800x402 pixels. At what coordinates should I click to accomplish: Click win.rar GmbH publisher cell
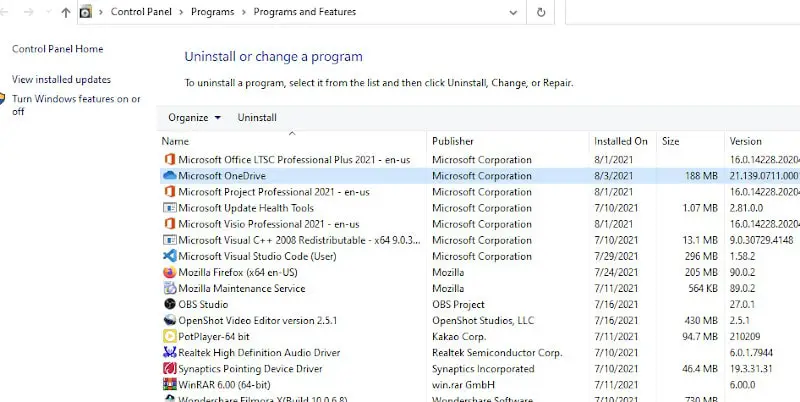tap(463, 385)
